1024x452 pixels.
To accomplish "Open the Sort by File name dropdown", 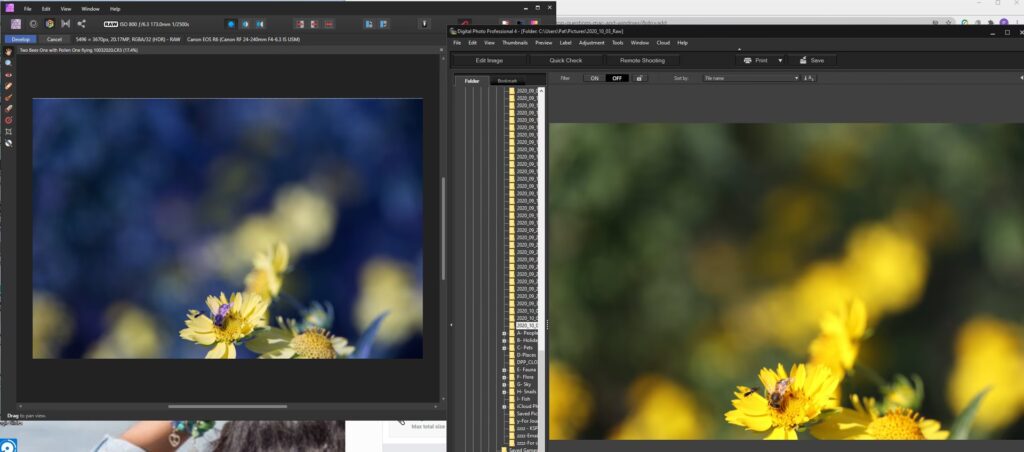I will [x=751, y=78].
